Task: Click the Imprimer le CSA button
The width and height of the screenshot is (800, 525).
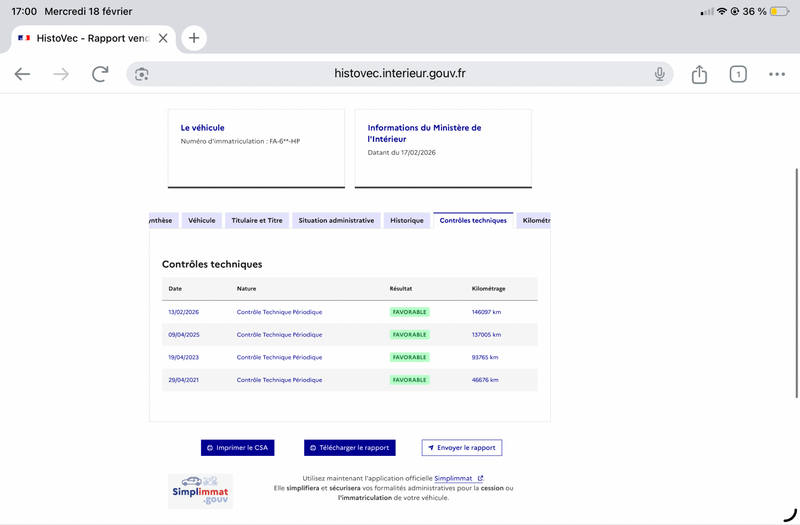Action: pyautogui.click(x=237, y=448)
